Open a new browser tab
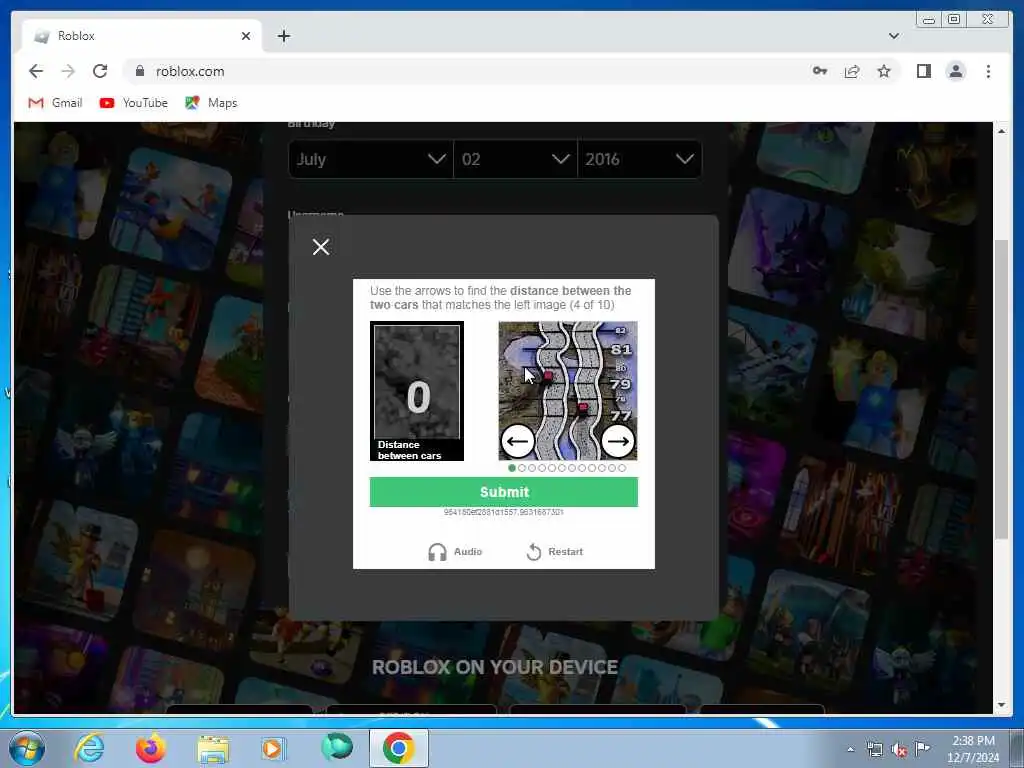 click(283, 36)
